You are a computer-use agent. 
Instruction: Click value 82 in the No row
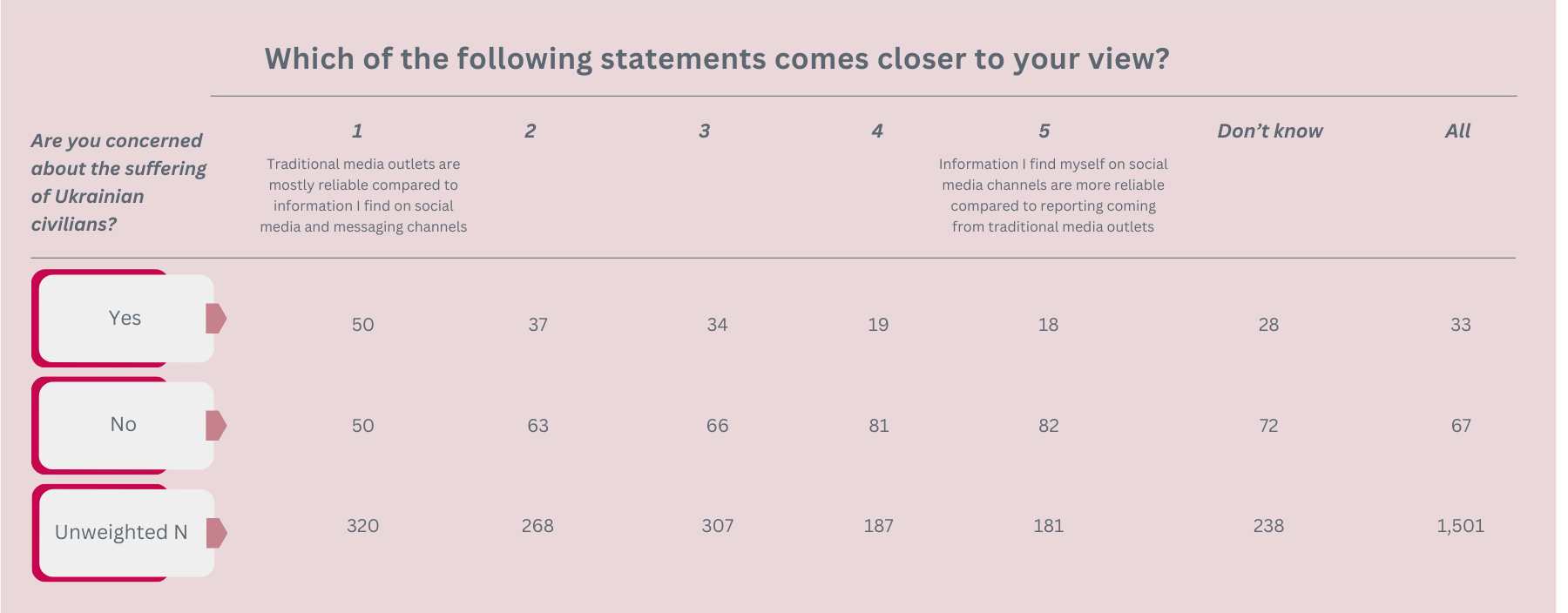[x=1049, y=426]
